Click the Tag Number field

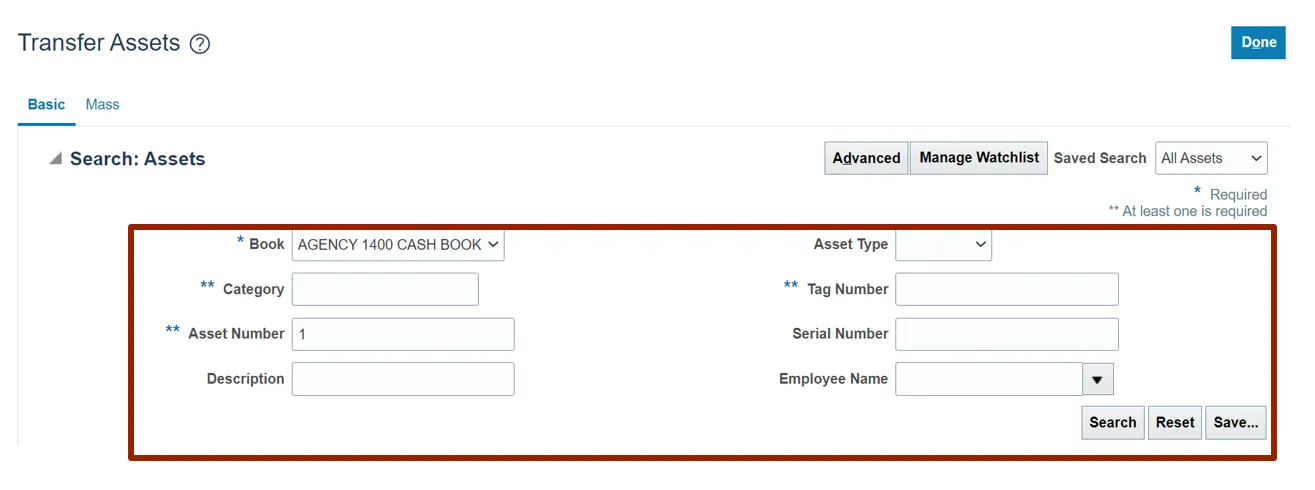1006,289
